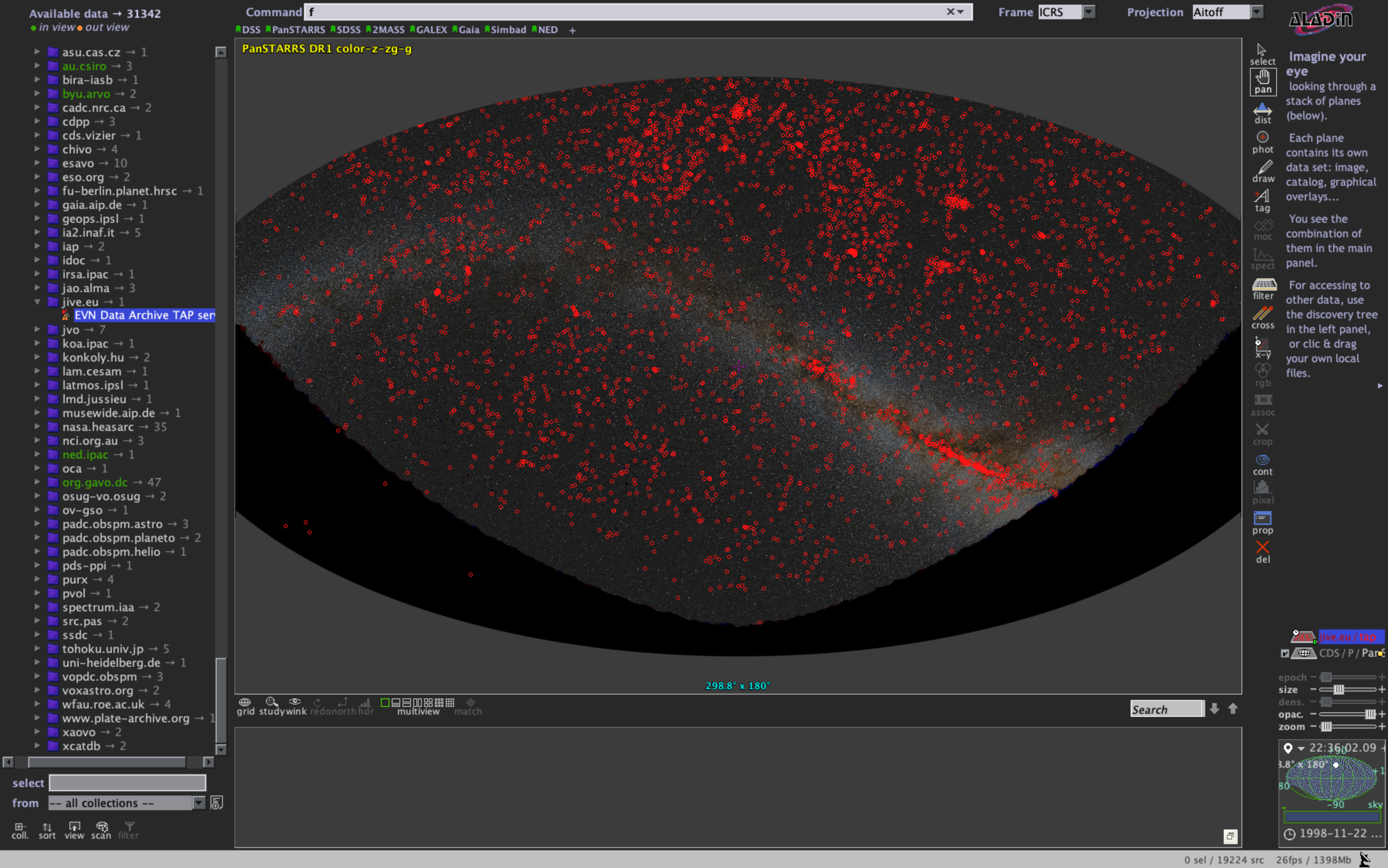This screenshot has width=1388, height=868.
Task: Open the prop properties tool
Action: (1262, 523)
